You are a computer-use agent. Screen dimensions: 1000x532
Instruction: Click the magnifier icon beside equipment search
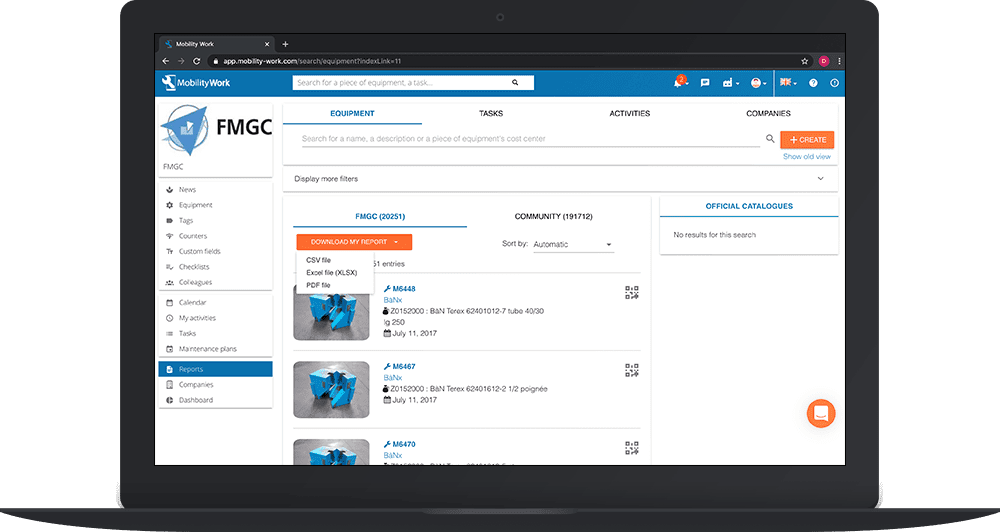pos(770,139)
